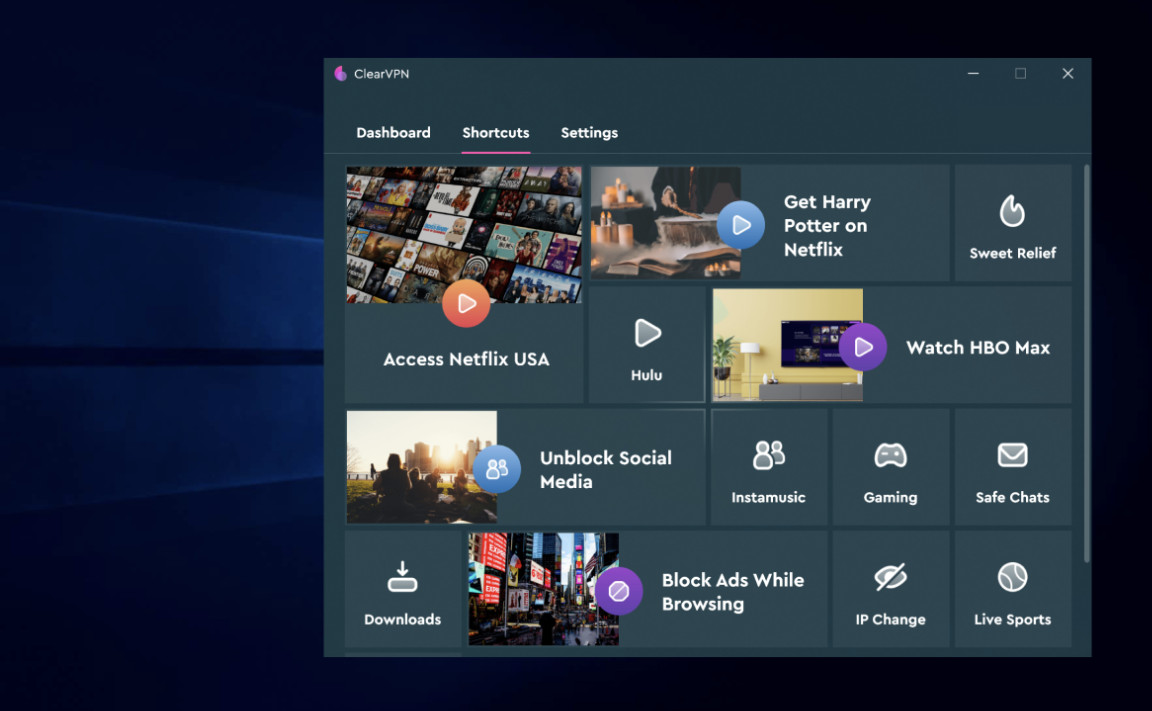Viewport: 1152px width, 711px height.
Task: Launch the Gaming controller icon
Action: point(890,455)
